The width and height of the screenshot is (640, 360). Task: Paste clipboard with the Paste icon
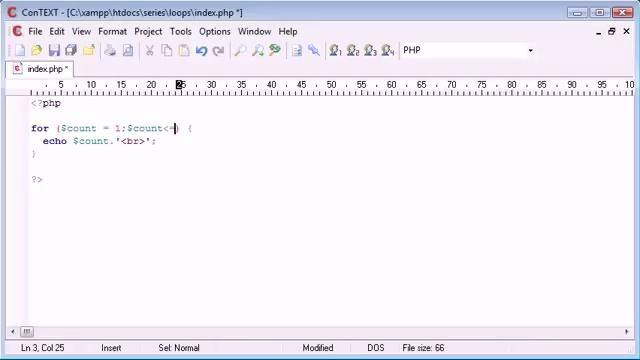point(184,51)
